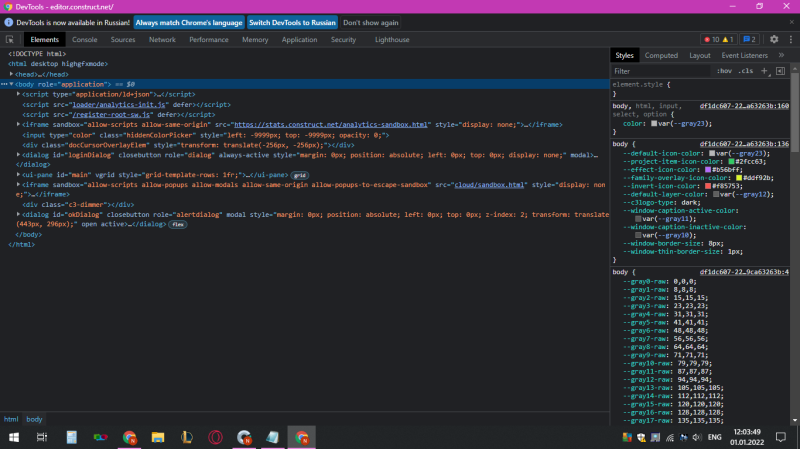Click the flex badge on okDialog
Screen dimensions: 800x449
point(178,224)
